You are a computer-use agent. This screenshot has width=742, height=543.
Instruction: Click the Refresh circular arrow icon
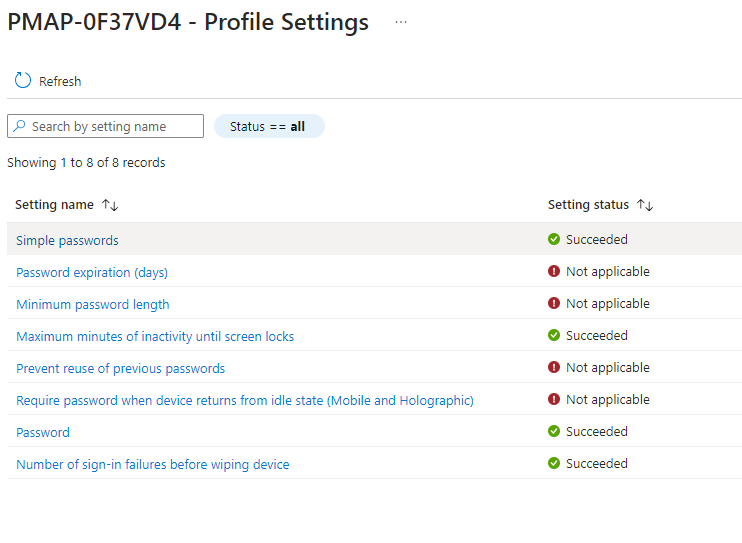point(23,81)
